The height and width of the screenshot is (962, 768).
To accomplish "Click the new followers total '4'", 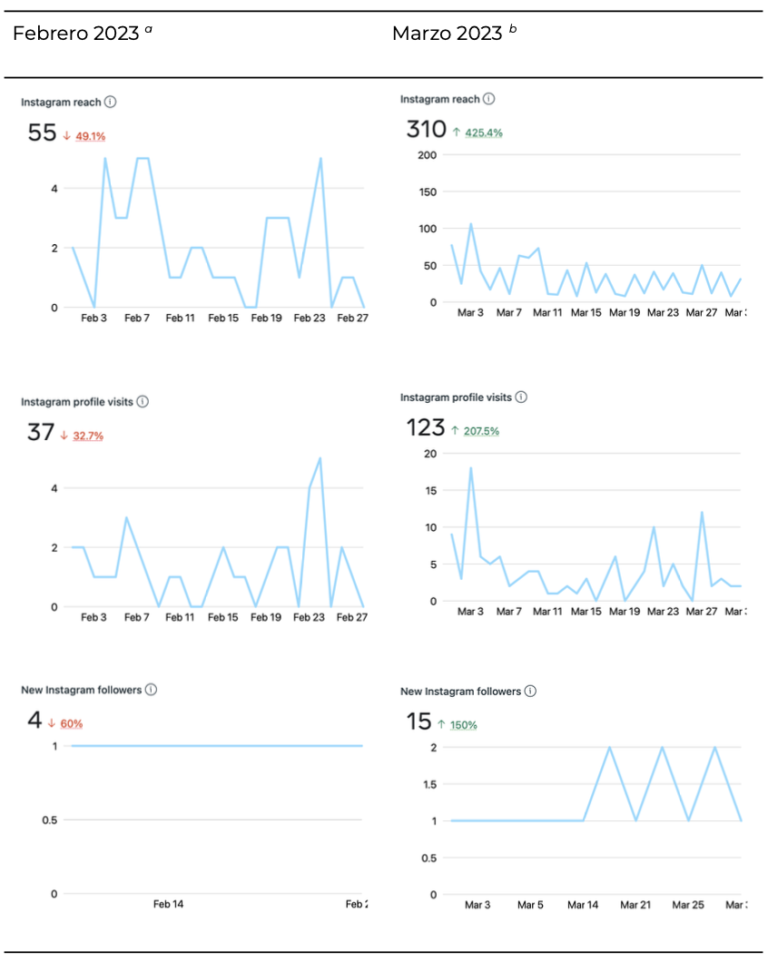I will 34,720.
